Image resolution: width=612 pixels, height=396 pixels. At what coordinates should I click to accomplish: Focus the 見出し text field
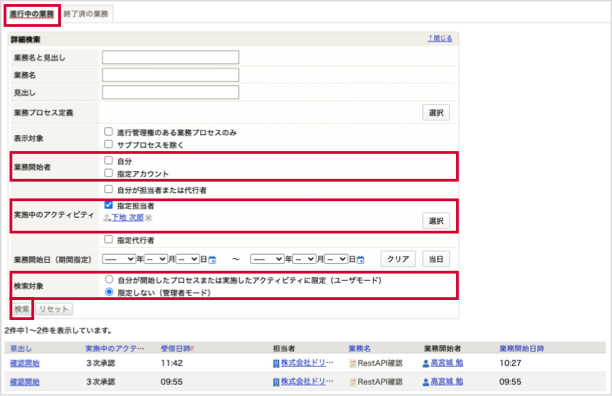[171, 92]
